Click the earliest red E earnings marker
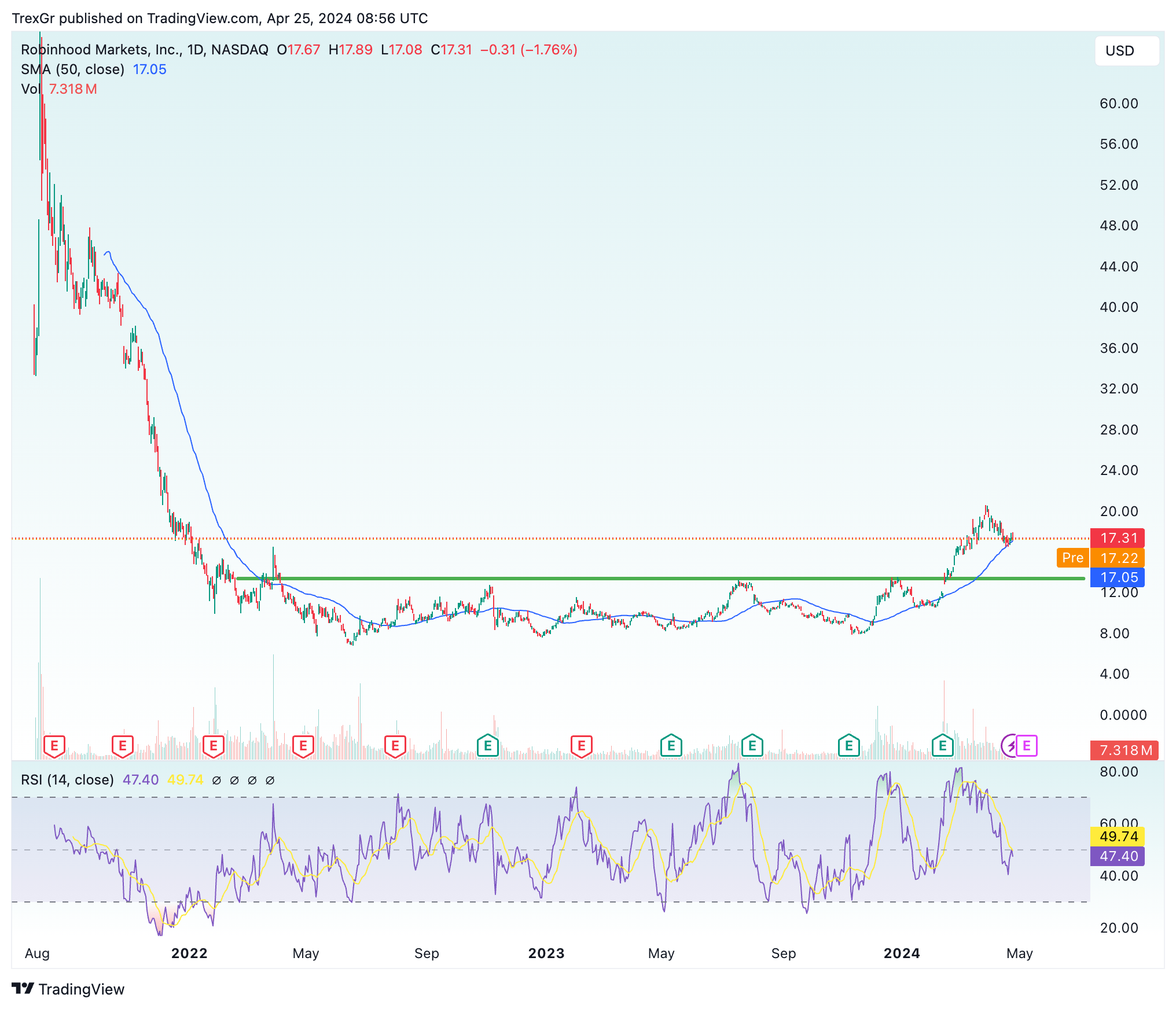Screen dimensions: 1176x1009 pyautogui.click(x=54, y=746)
